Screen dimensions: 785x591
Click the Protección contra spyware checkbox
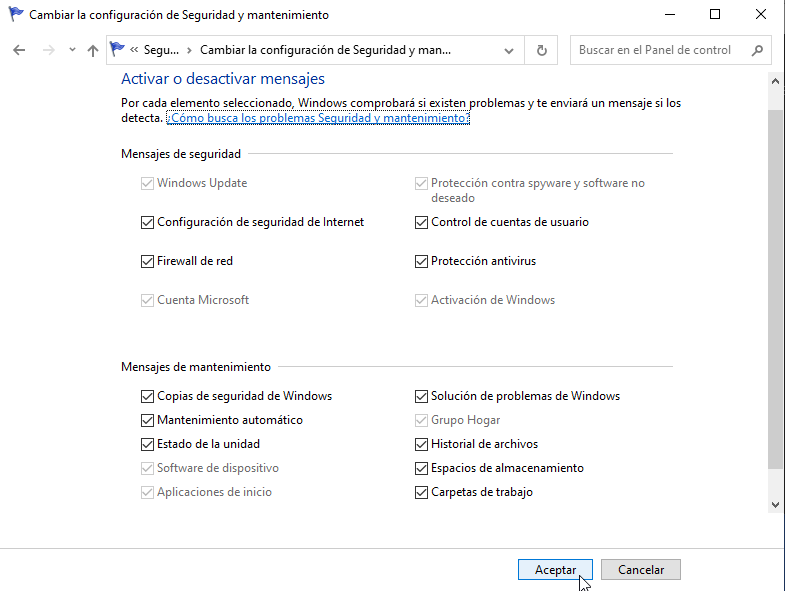tap(421, 183)
